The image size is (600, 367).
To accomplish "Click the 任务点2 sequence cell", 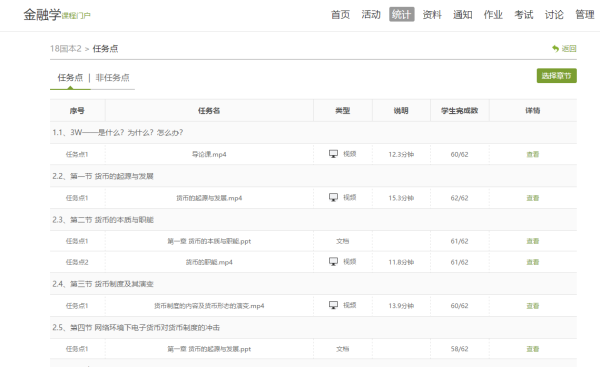I will [77, 262].
